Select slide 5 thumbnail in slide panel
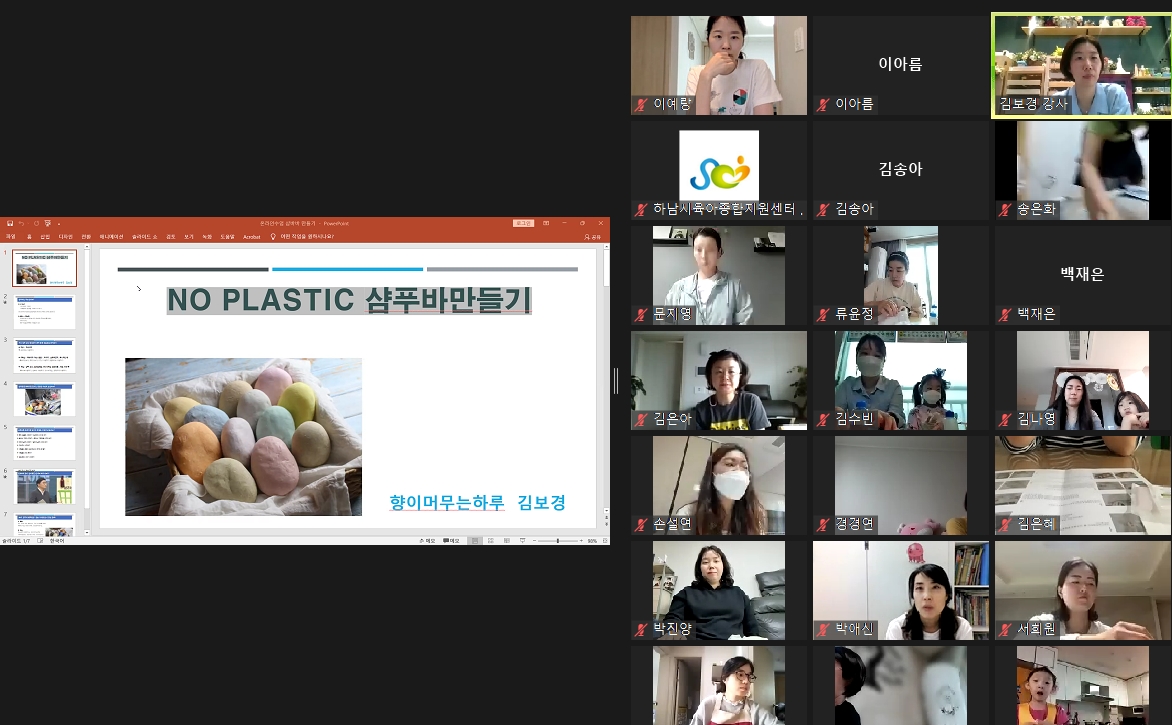Screen dimensions: 1172x725 click(x=44, y=443)
